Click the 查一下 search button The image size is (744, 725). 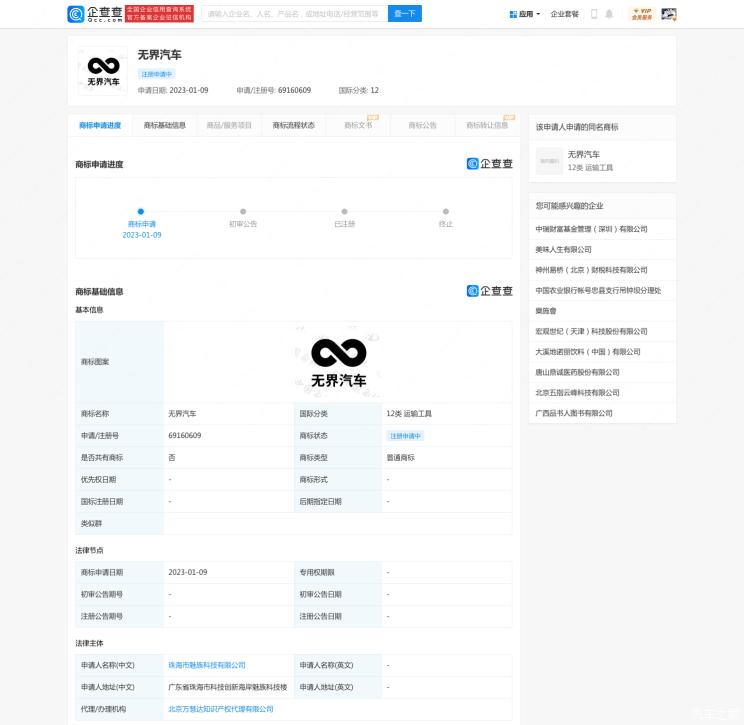pyautogui.click(x=404, y=14)
